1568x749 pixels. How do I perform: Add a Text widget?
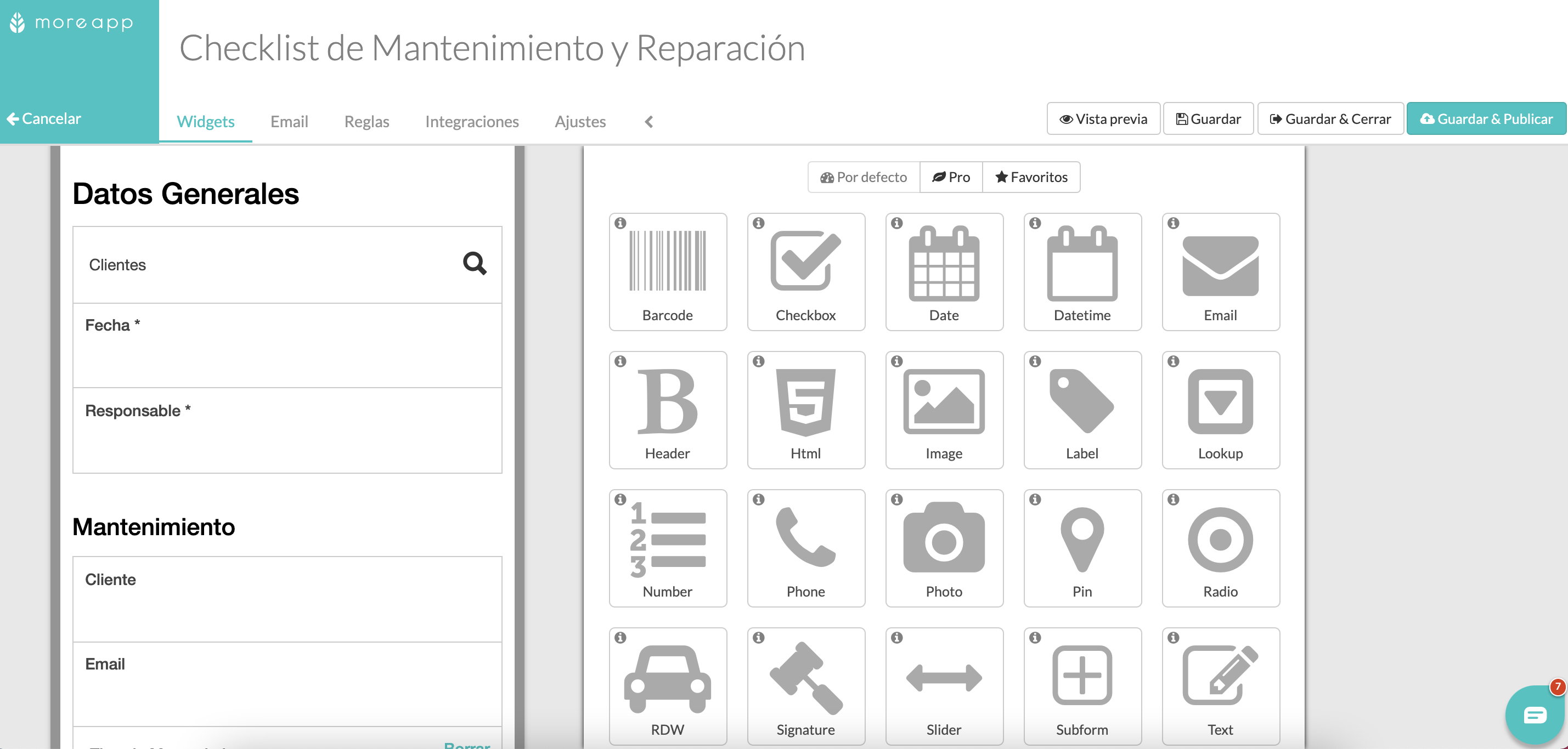click(x=1220, y=686)
